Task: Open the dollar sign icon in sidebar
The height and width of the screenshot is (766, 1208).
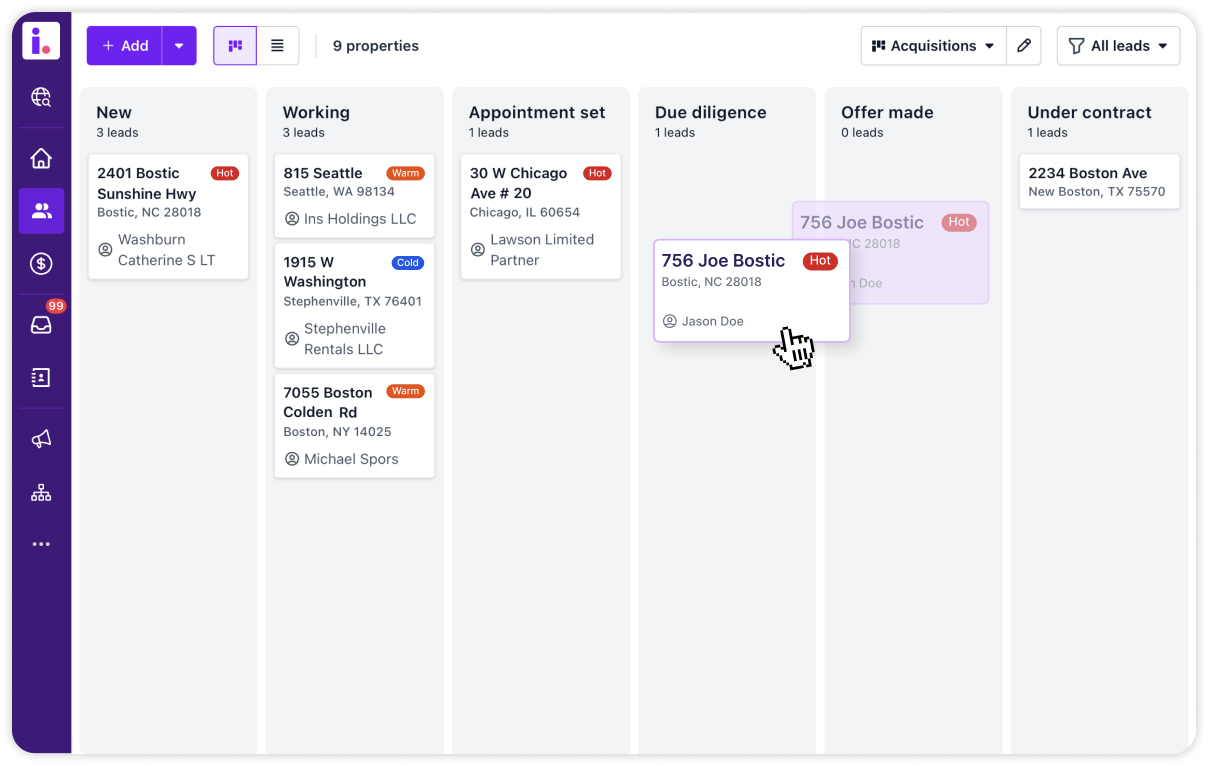Action: pyautogui.click(x=41, y=264)
